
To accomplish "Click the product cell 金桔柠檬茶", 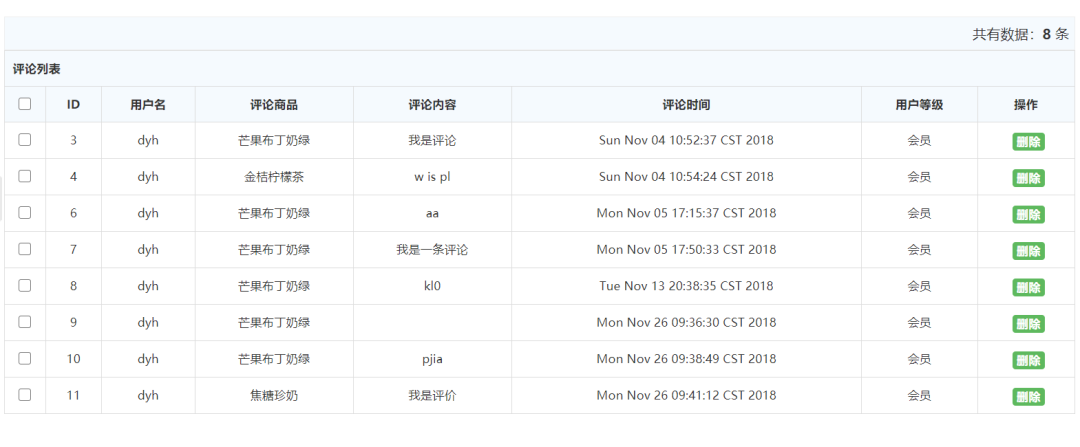I will point(274,177).
